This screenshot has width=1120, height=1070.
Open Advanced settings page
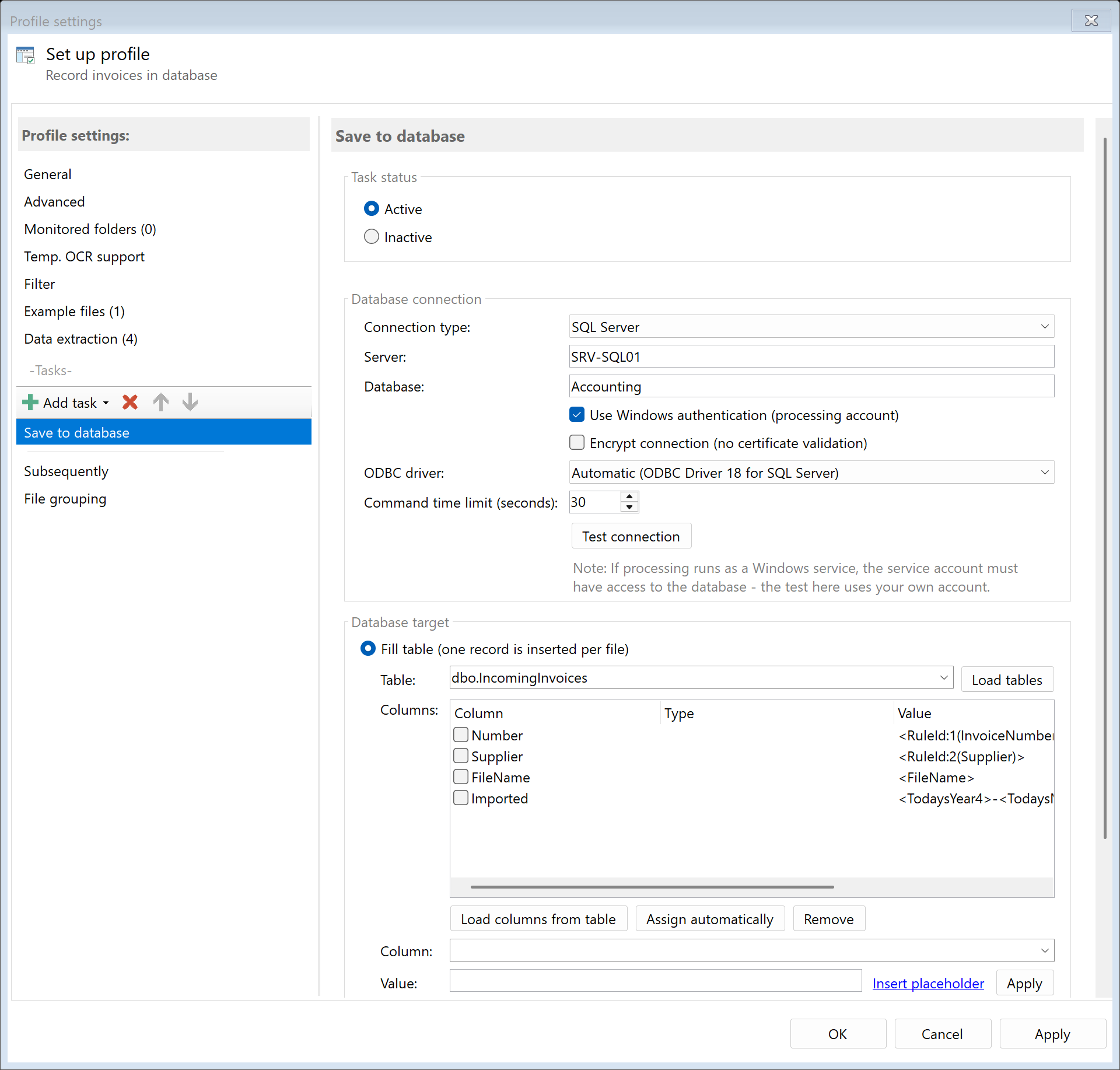[54, 202]
